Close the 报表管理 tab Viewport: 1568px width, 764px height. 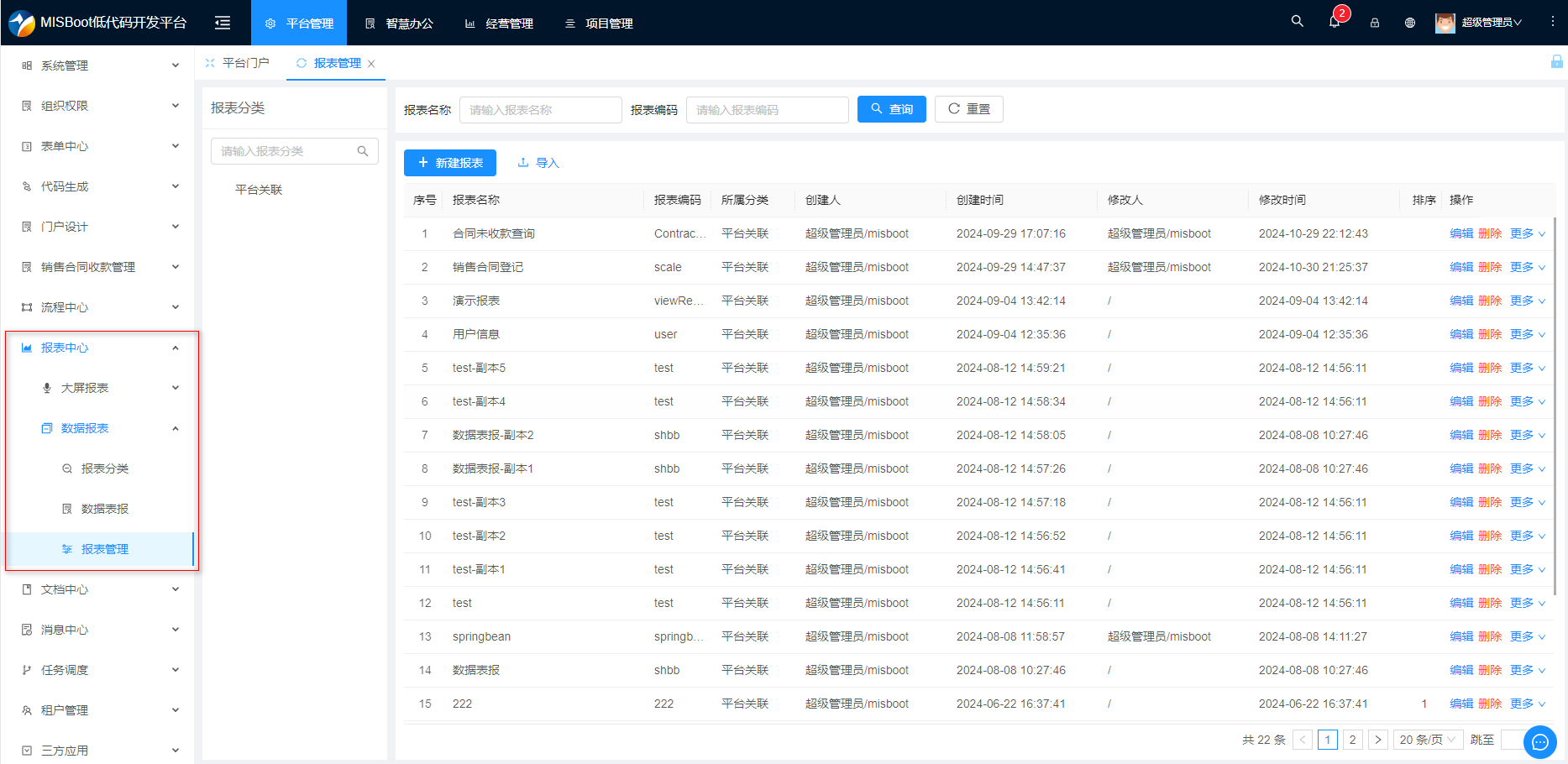coord(371,64)
